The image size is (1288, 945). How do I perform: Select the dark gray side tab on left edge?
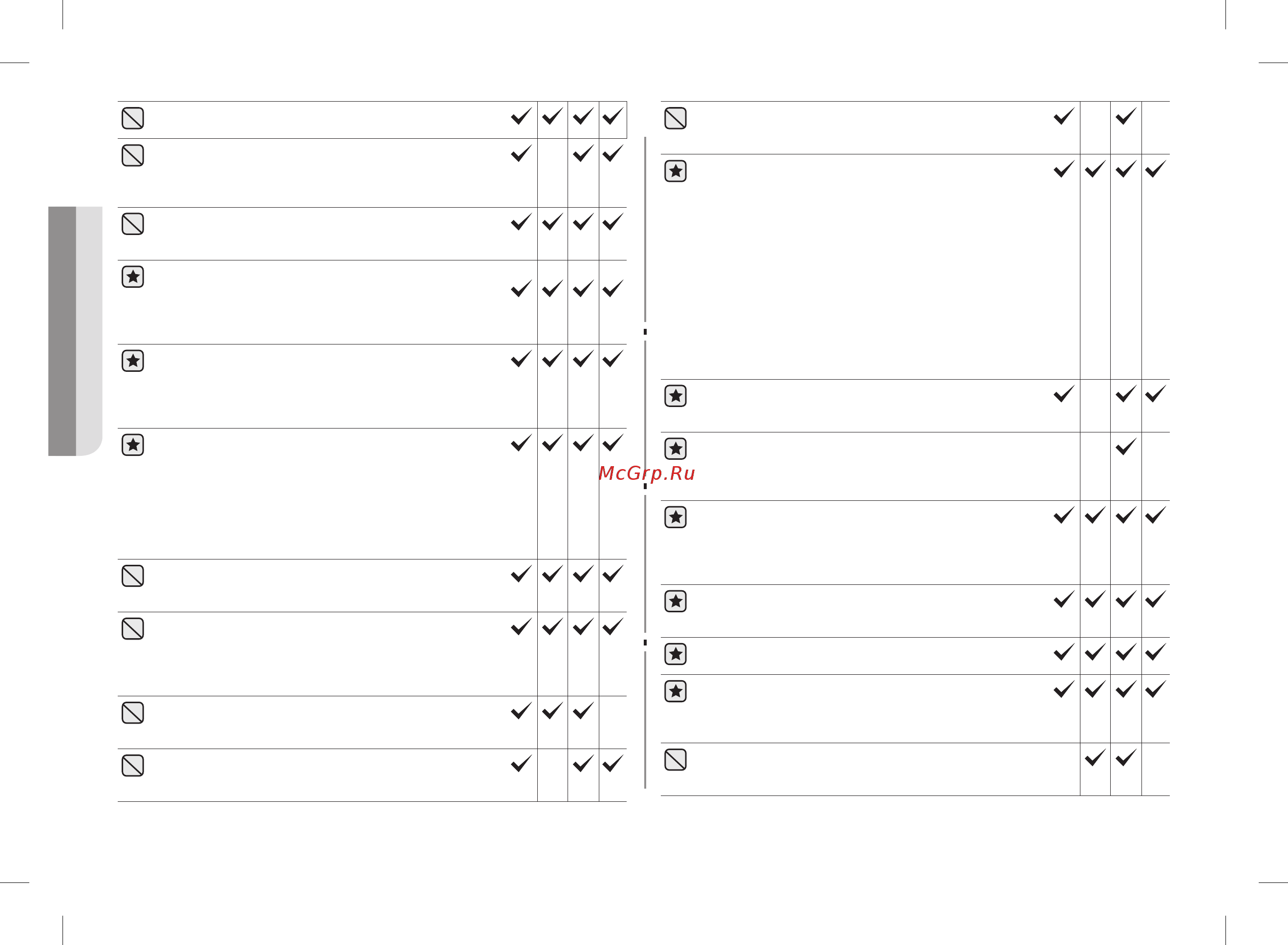62,331
